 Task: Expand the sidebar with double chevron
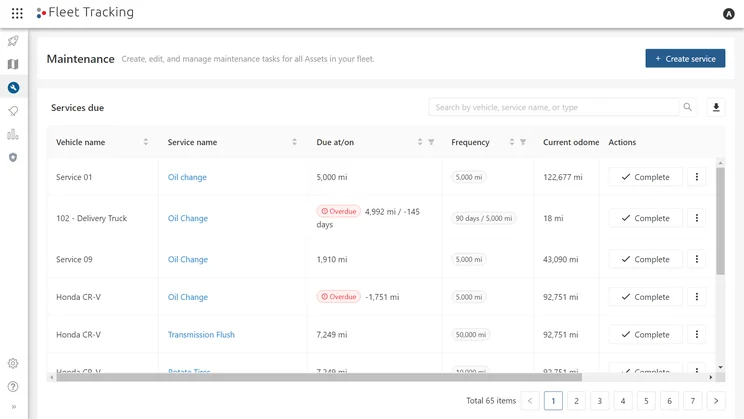click(x=14, y=407)
